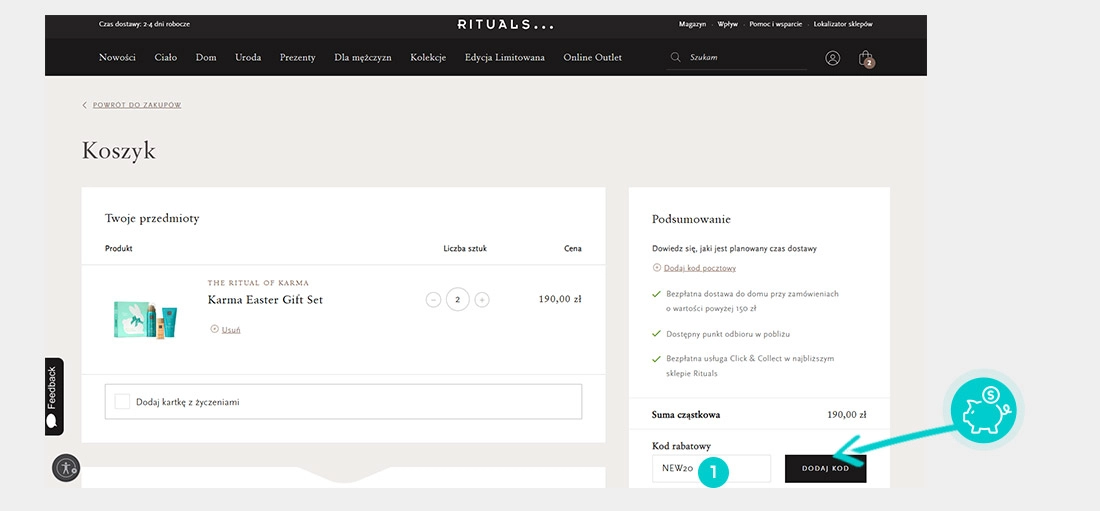Open the Kolekcje menu
This screenshot has width=1100, height=511.
(x=428, y=58)
